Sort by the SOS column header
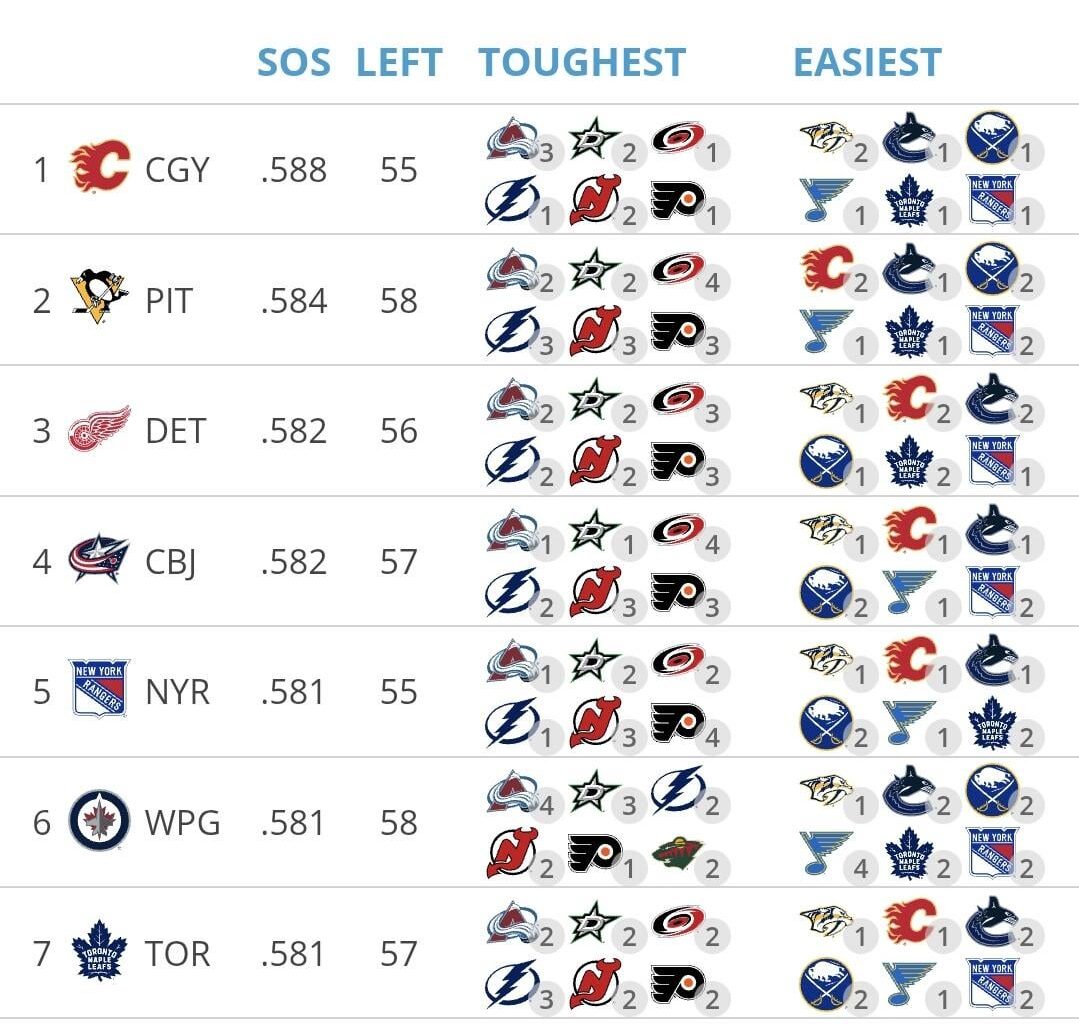 [x=293, y=62]
